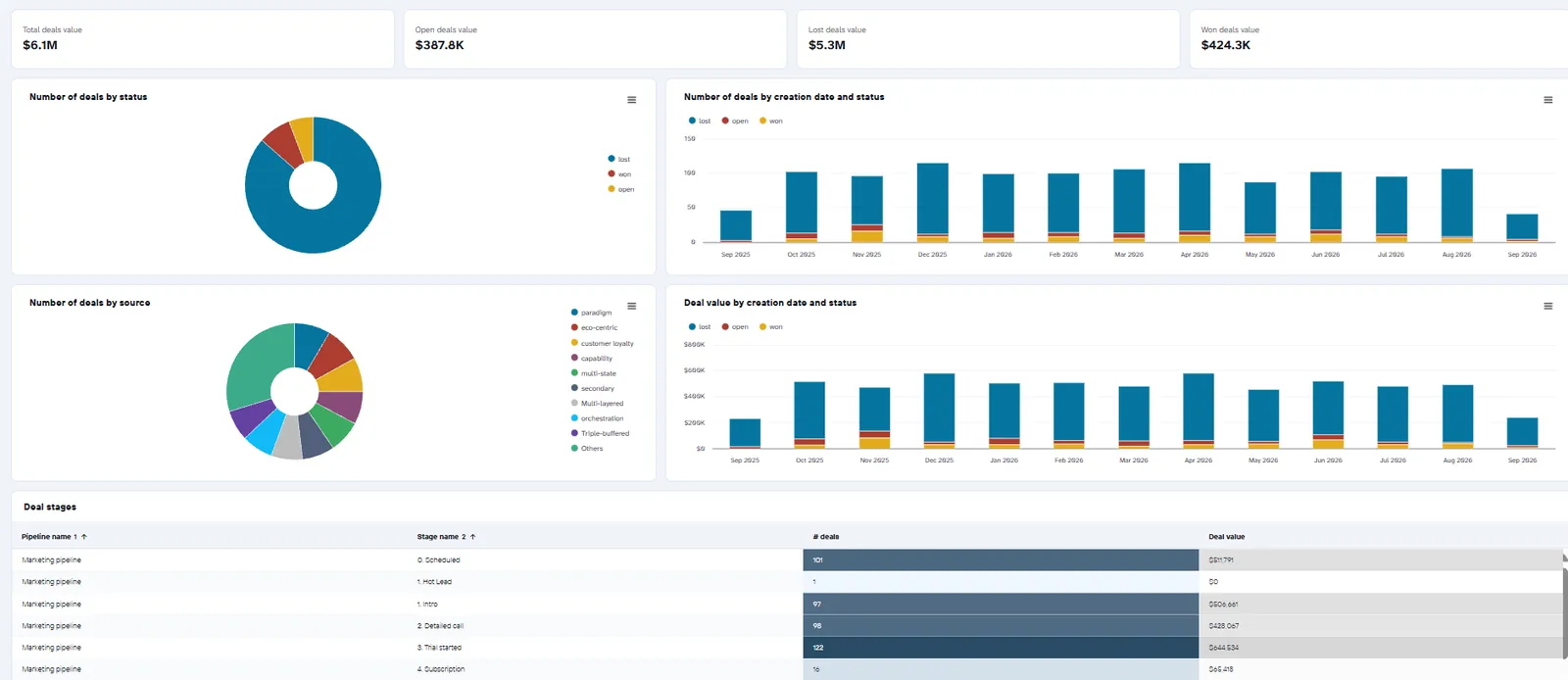Sort table by Deal value column header
The height and width of the screenshot is (680, 1568).
click(1226, 537)
